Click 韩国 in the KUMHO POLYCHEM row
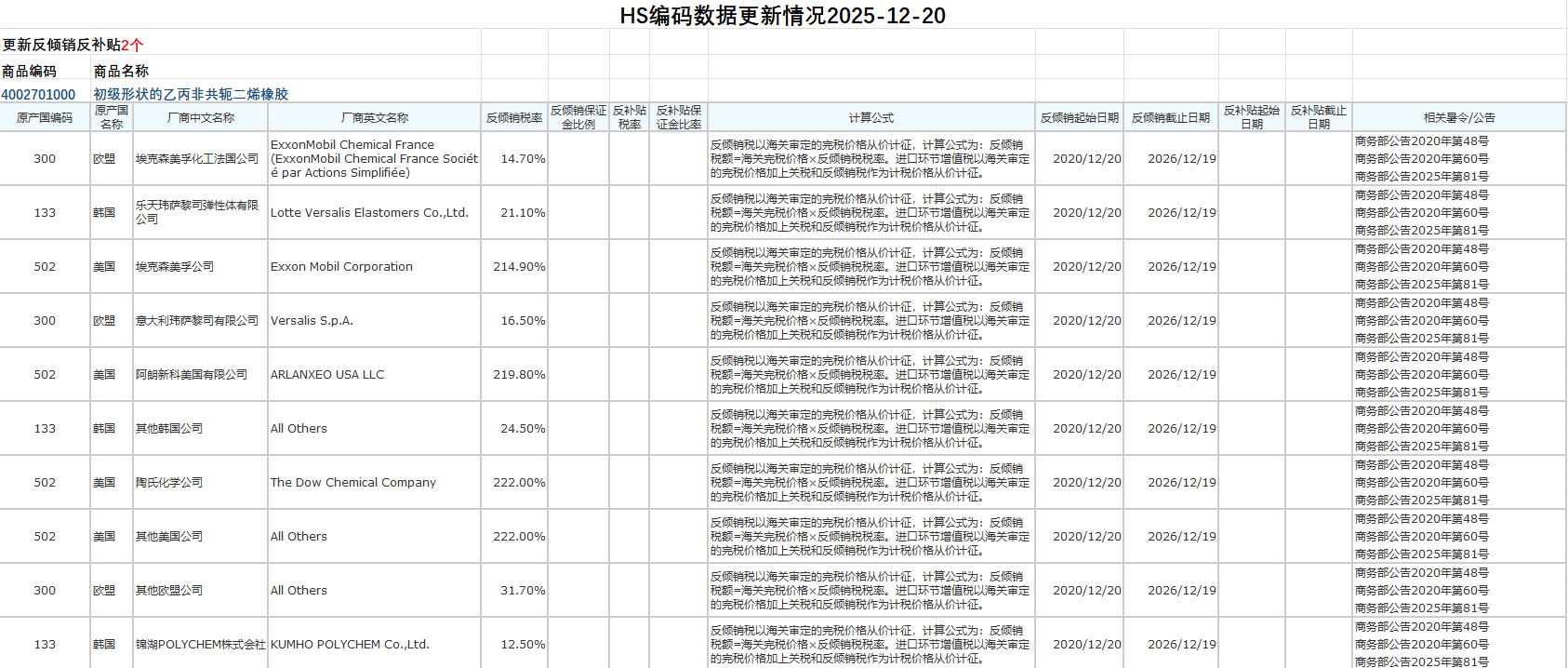 [112, 644]
